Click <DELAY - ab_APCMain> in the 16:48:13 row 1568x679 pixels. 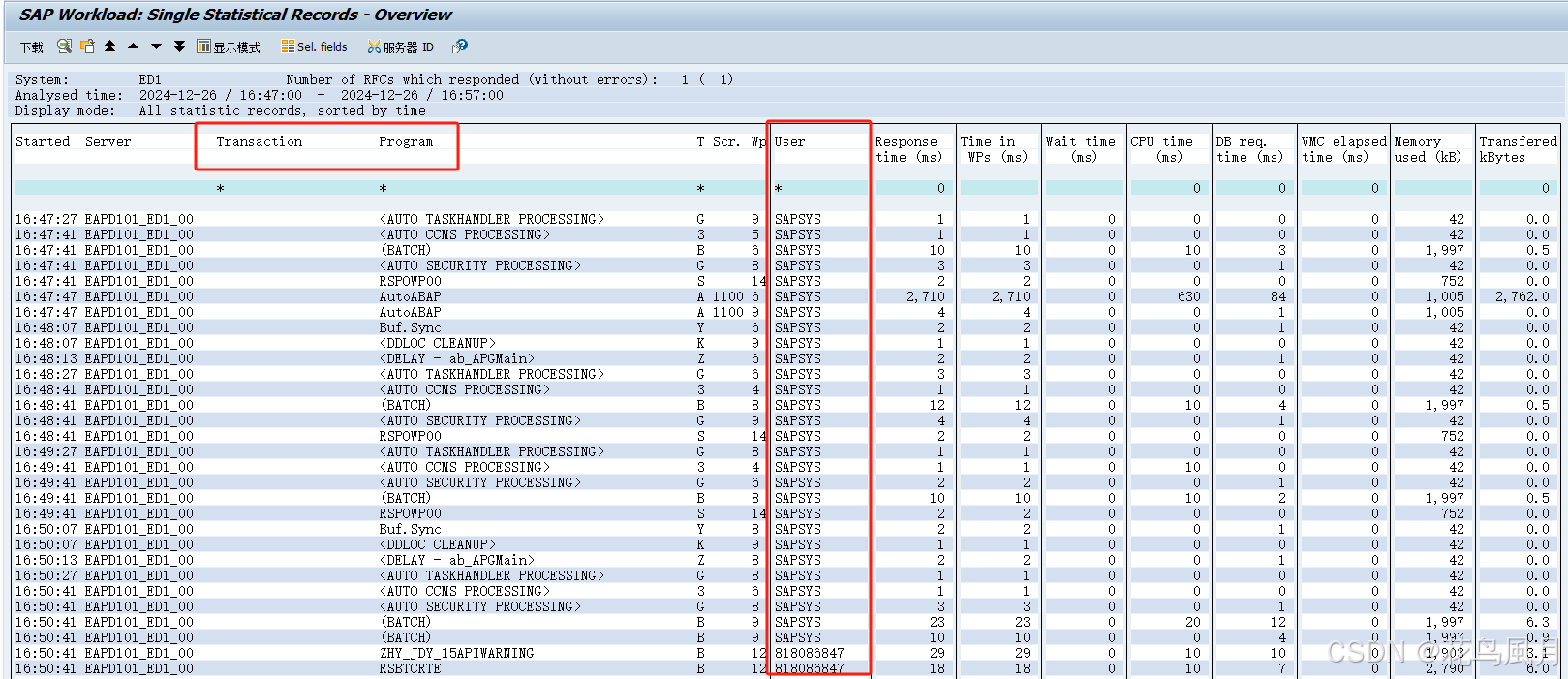coord(456,358)
